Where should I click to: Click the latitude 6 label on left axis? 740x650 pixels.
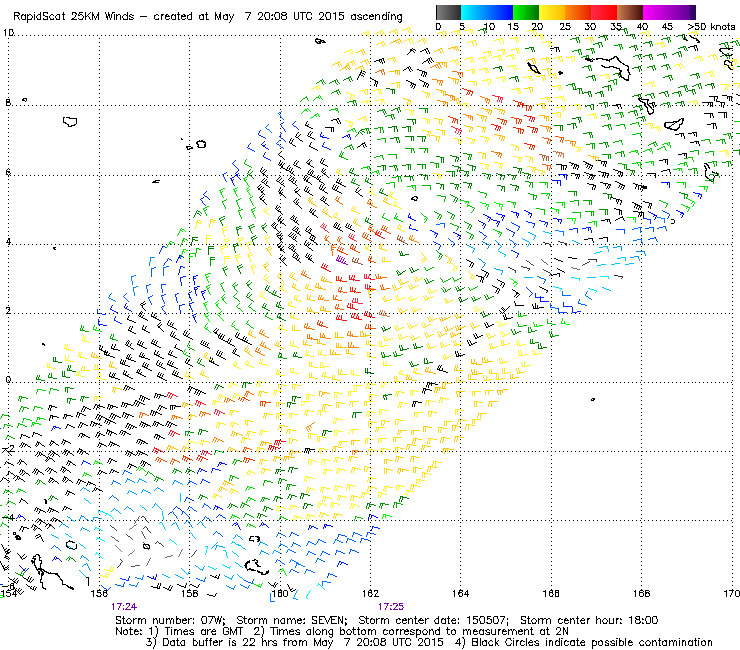pyautogui.click(x=8, y=172)
